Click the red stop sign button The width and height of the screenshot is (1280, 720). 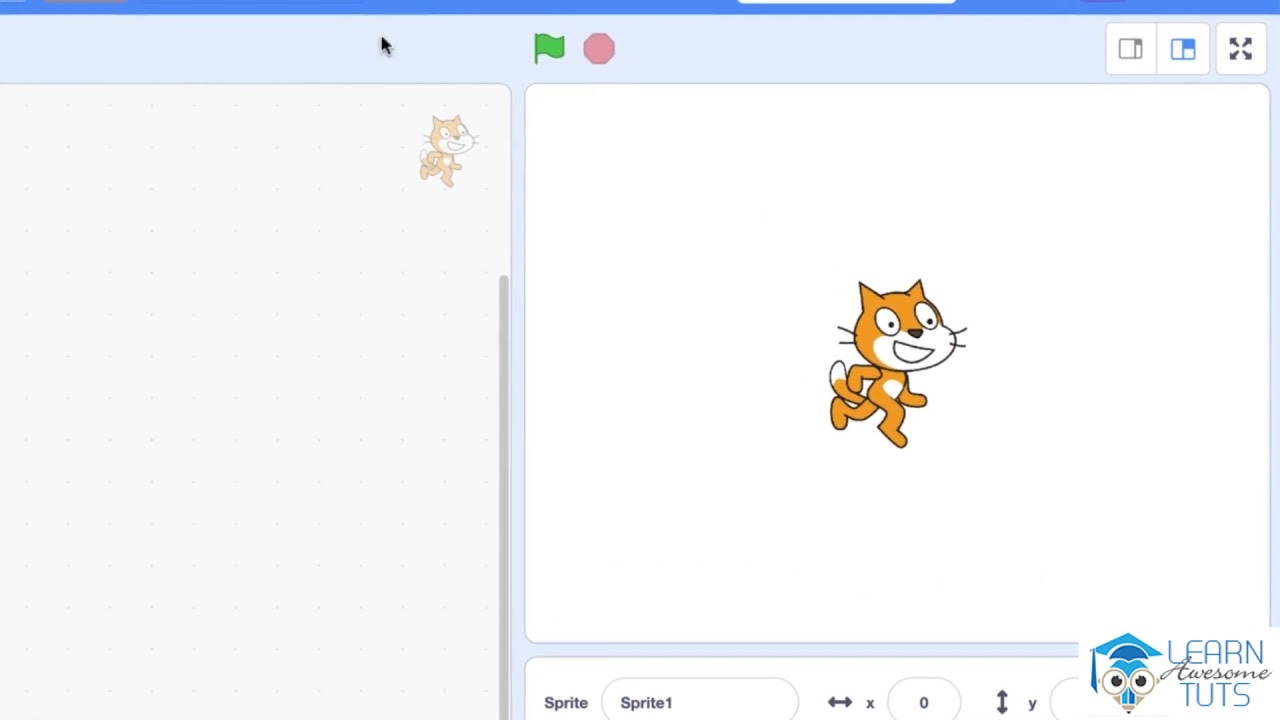click(599, 48)
